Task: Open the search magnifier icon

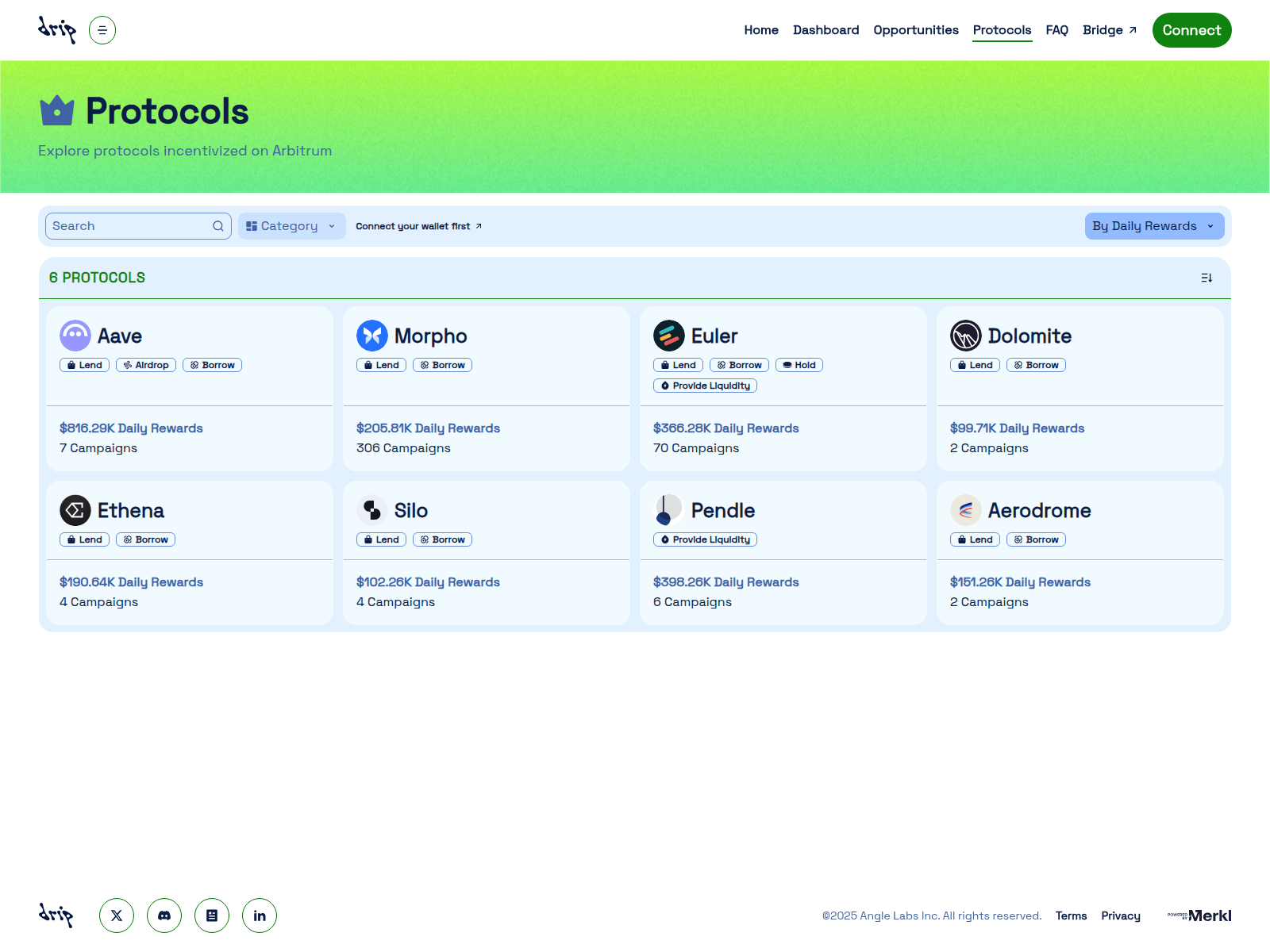Action: [217, 226]
